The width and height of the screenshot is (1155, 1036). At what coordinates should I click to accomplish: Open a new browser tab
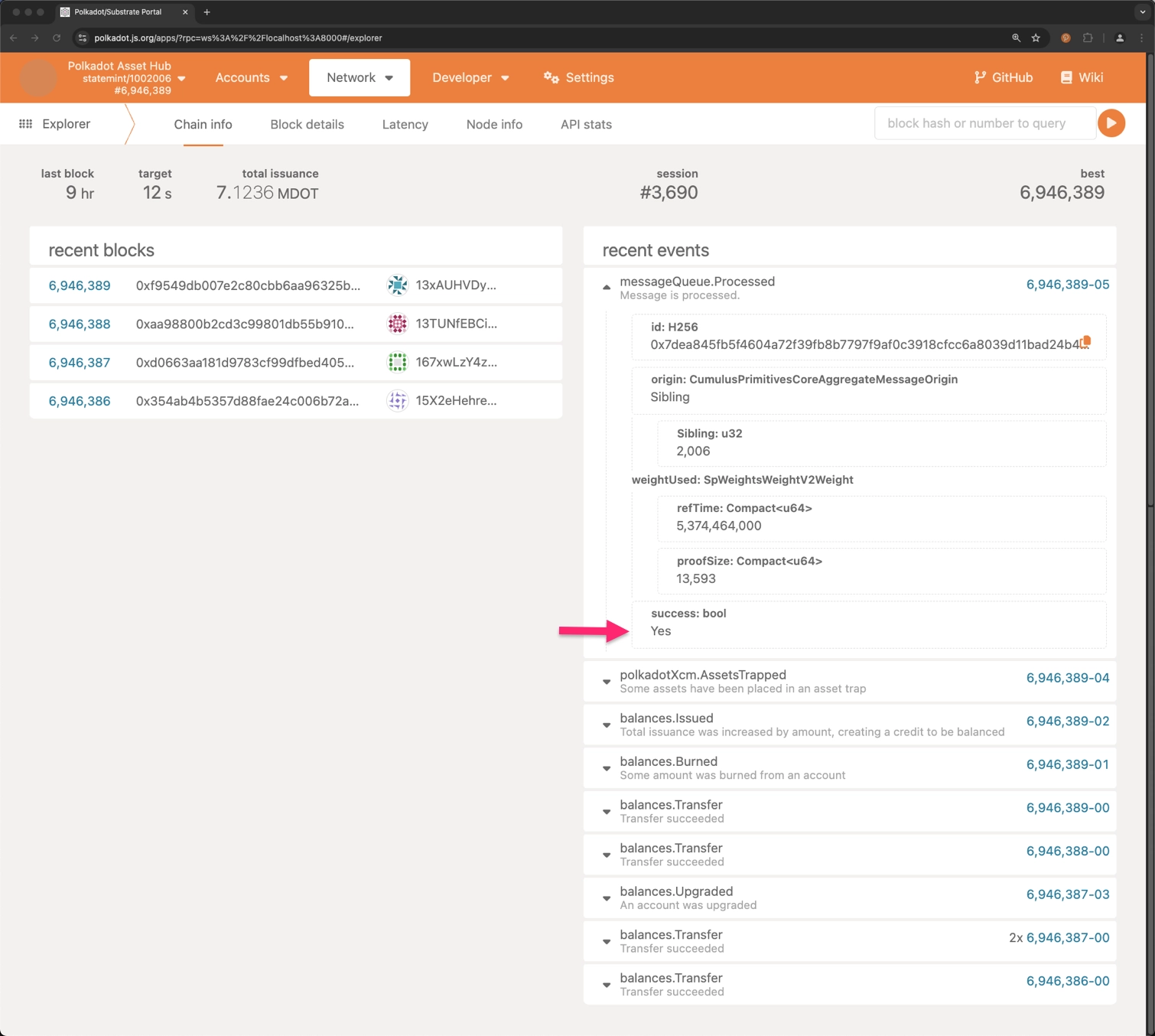pyautogui.click(x=207, y=12)
